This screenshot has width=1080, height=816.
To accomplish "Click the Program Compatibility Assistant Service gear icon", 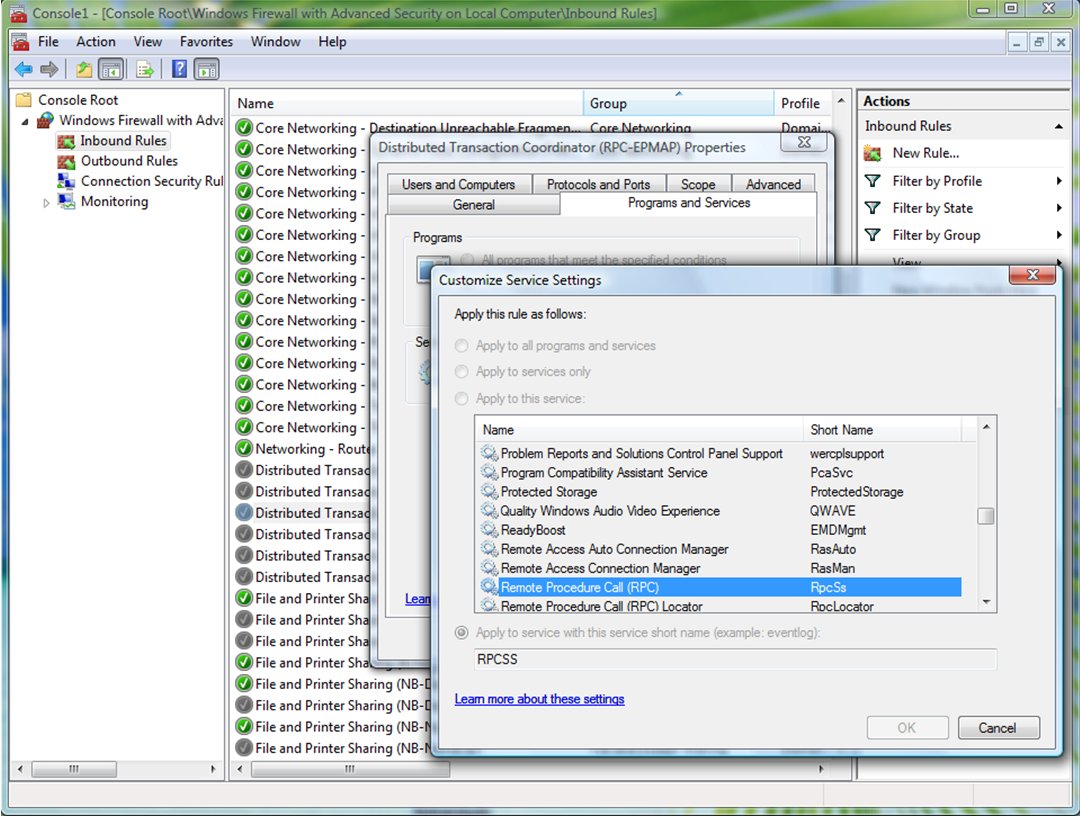I will tap(489, 472).
